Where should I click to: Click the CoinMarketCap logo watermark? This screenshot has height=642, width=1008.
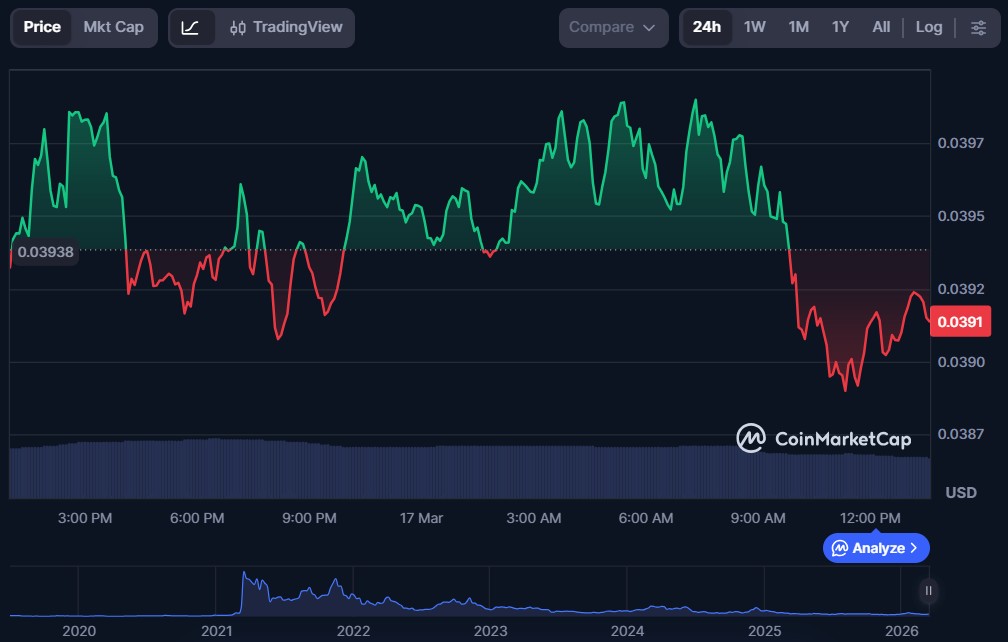824,438
